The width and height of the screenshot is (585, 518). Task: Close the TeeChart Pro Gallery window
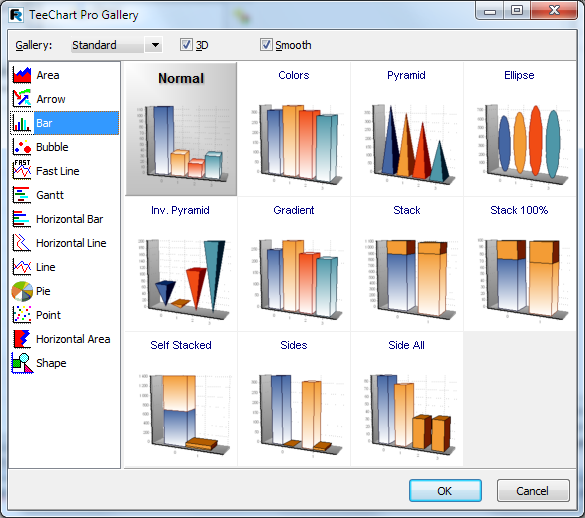pyautogui.click(x=554, y=11)
